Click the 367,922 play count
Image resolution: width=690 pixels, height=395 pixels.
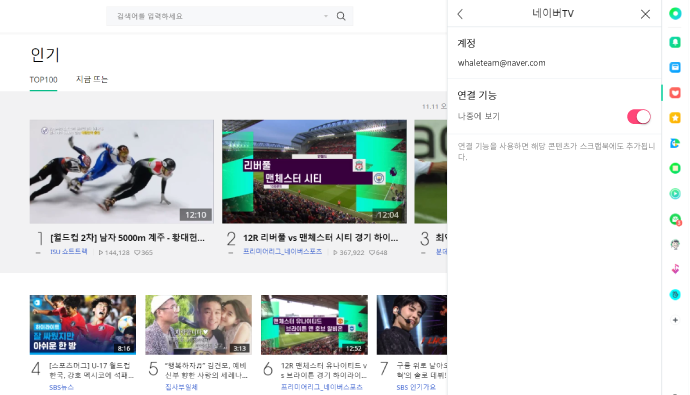tap(349, 252)
